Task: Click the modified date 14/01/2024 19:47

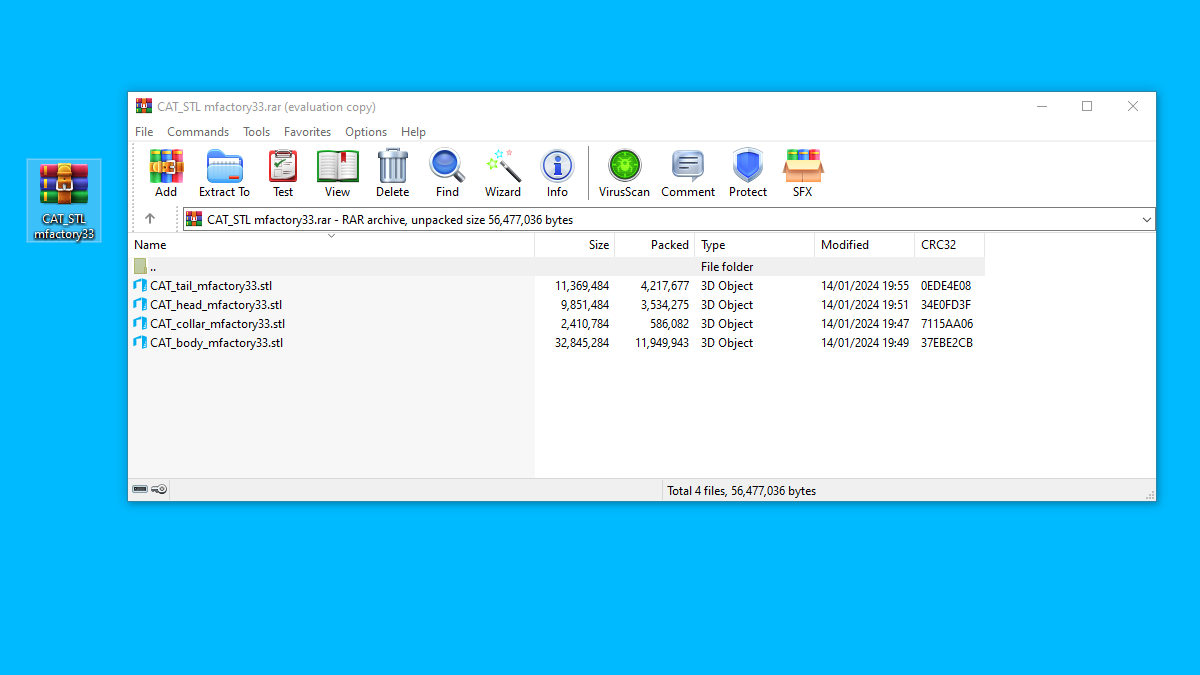Action: (x=865, y=324)
